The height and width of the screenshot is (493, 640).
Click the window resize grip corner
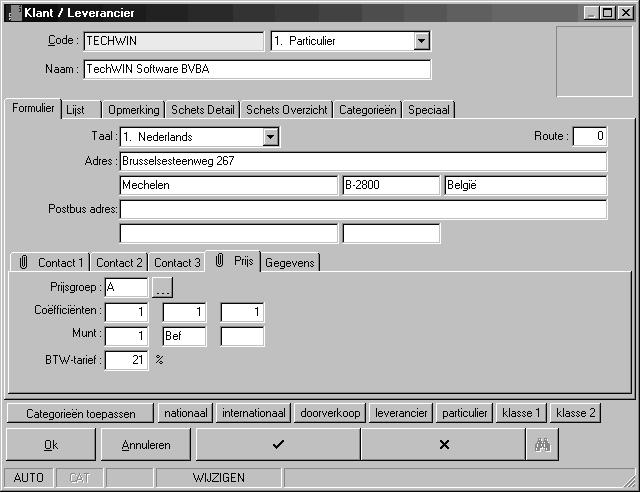tap(629, 480)
